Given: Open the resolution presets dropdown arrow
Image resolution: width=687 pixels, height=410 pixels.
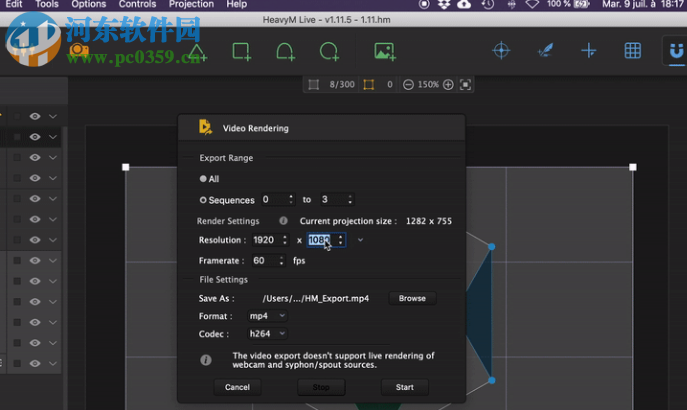Looking at the screenshot, I should point(360,240).
